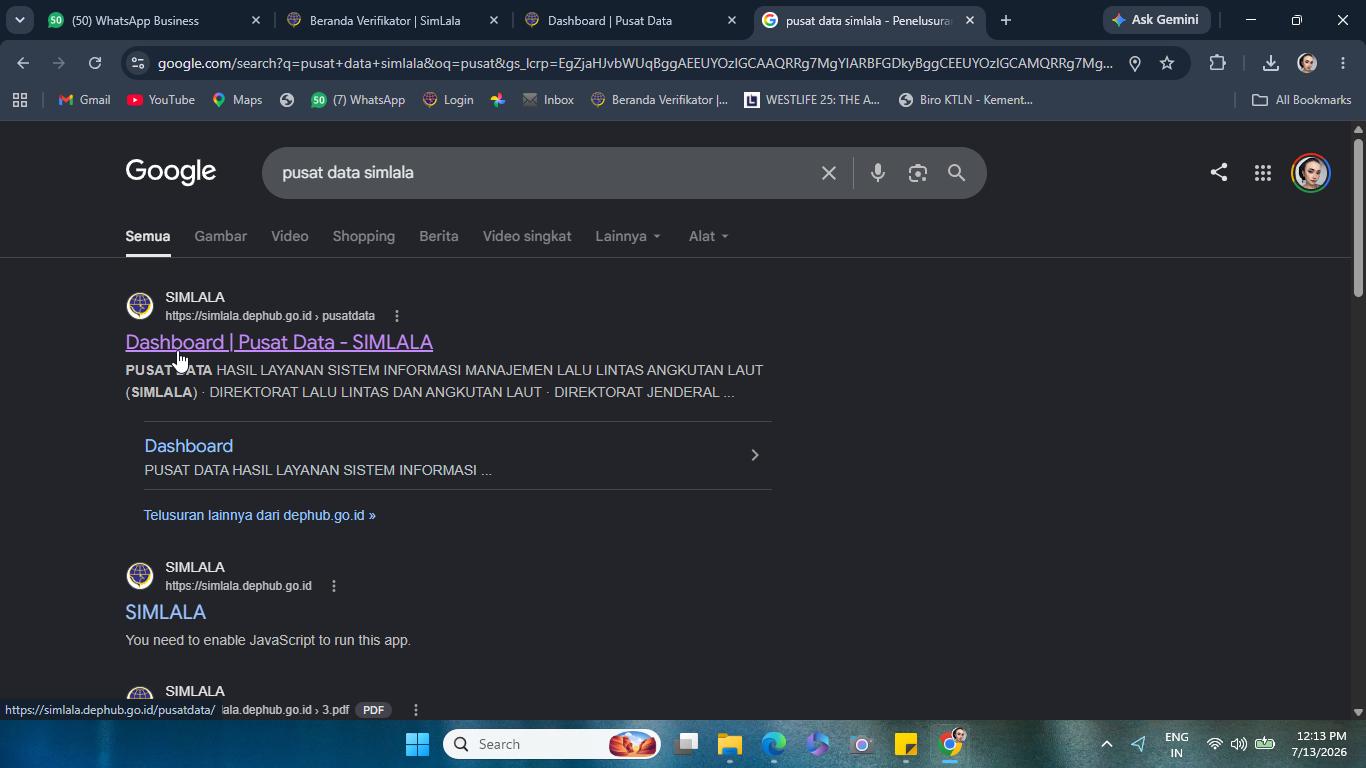Open YouTube bookmark
Viewport: 1366px width, 768px height.
(161, 100)
